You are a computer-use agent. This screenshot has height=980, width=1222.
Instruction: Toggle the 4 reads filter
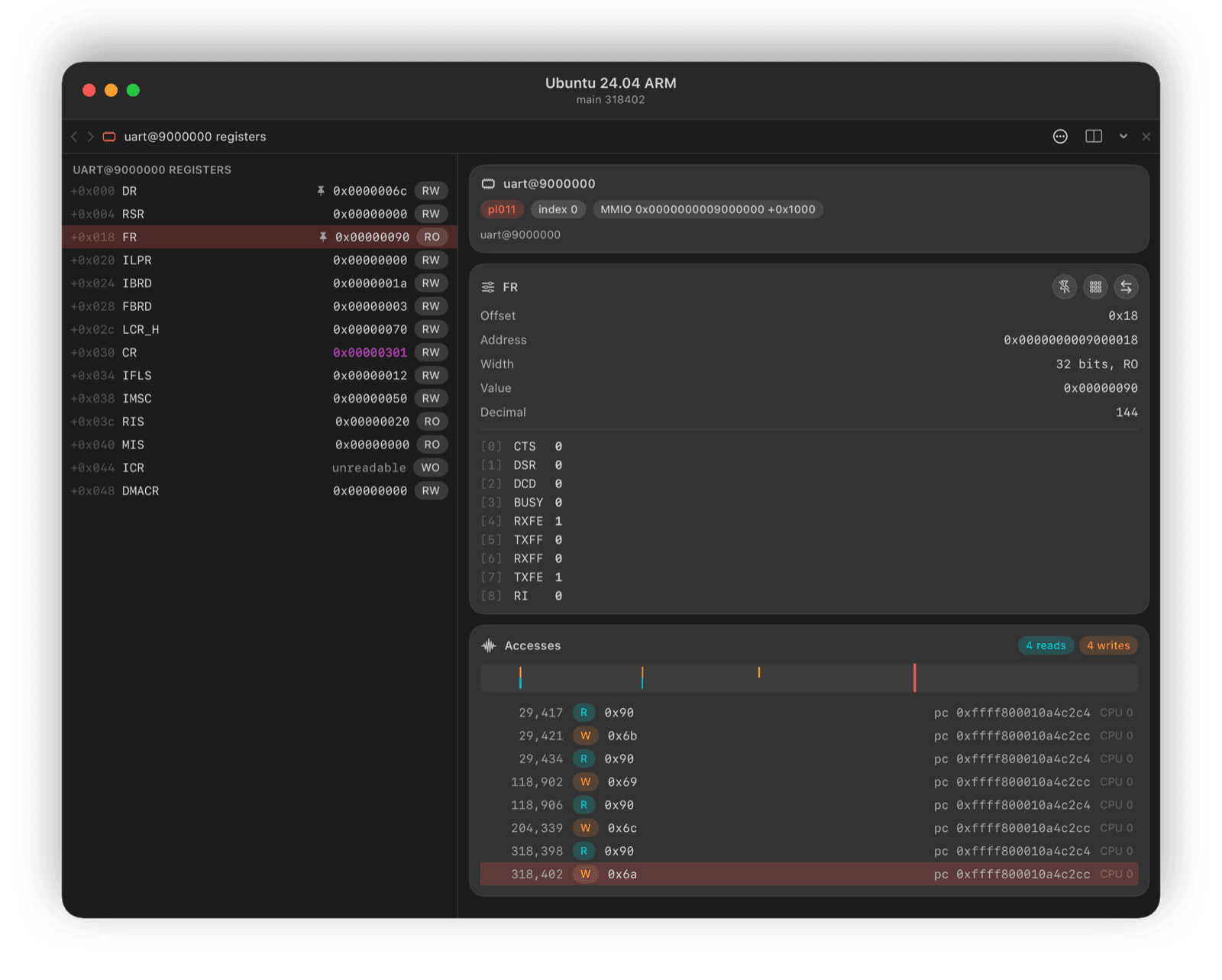click(x=1046, y=645)
